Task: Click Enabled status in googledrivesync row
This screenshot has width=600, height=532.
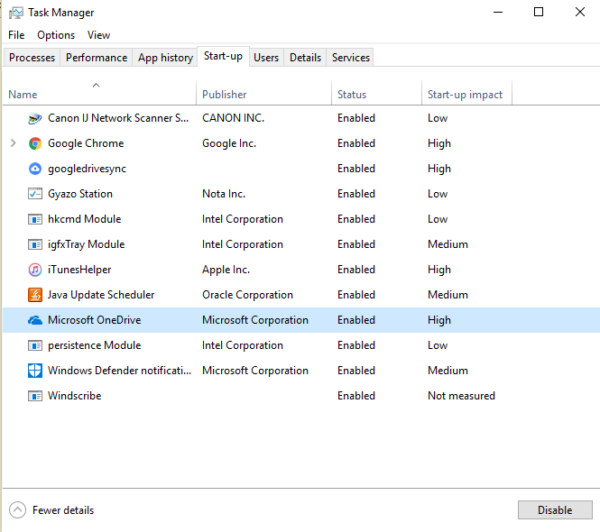Action: (x=356, y=169)
